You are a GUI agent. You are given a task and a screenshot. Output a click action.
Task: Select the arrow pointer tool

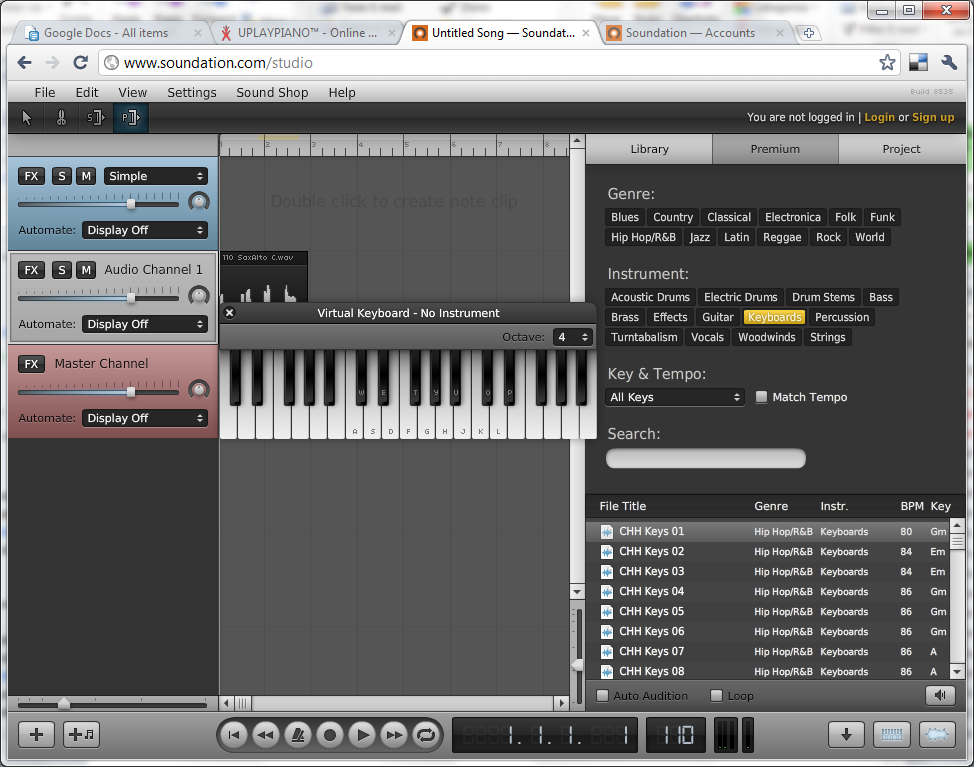pos(26,117)
